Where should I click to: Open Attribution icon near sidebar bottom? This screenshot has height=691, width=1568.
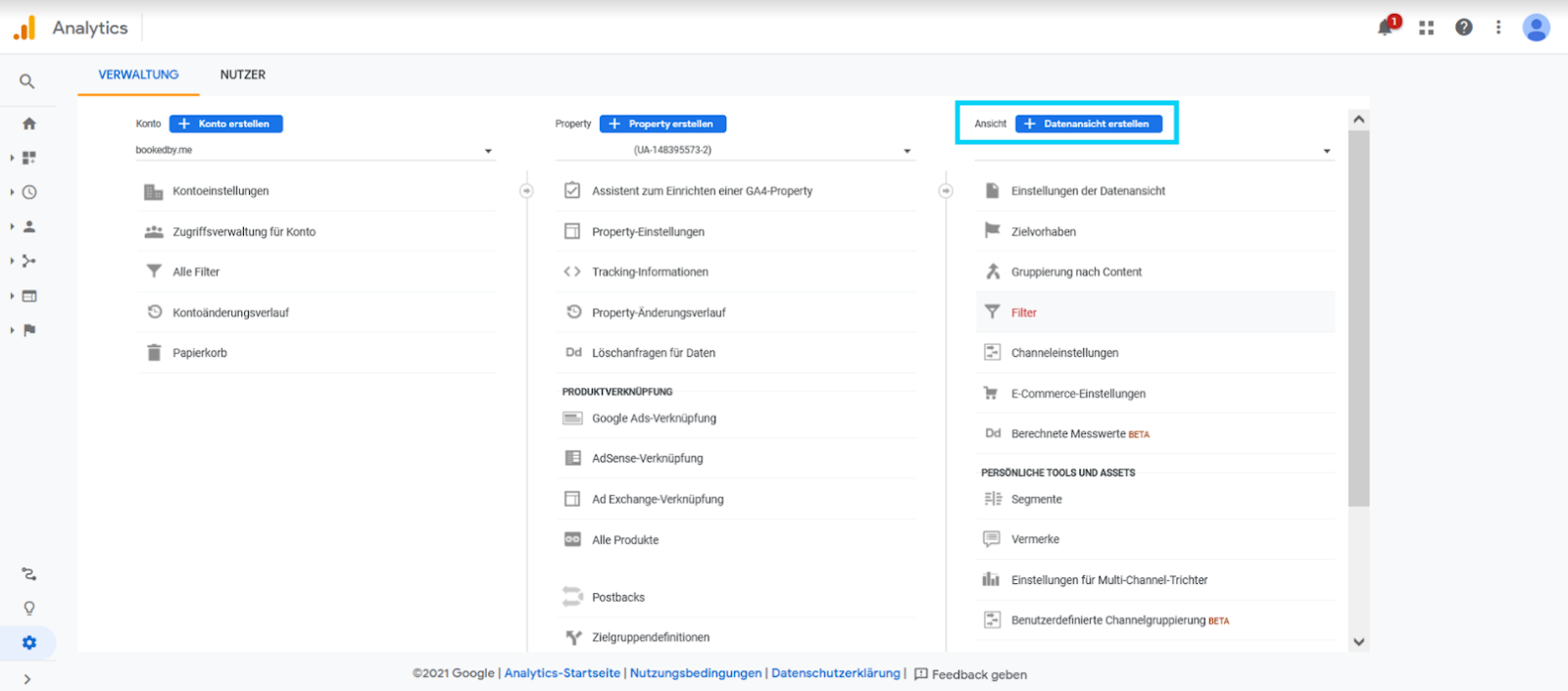click(x=29, y=574)
